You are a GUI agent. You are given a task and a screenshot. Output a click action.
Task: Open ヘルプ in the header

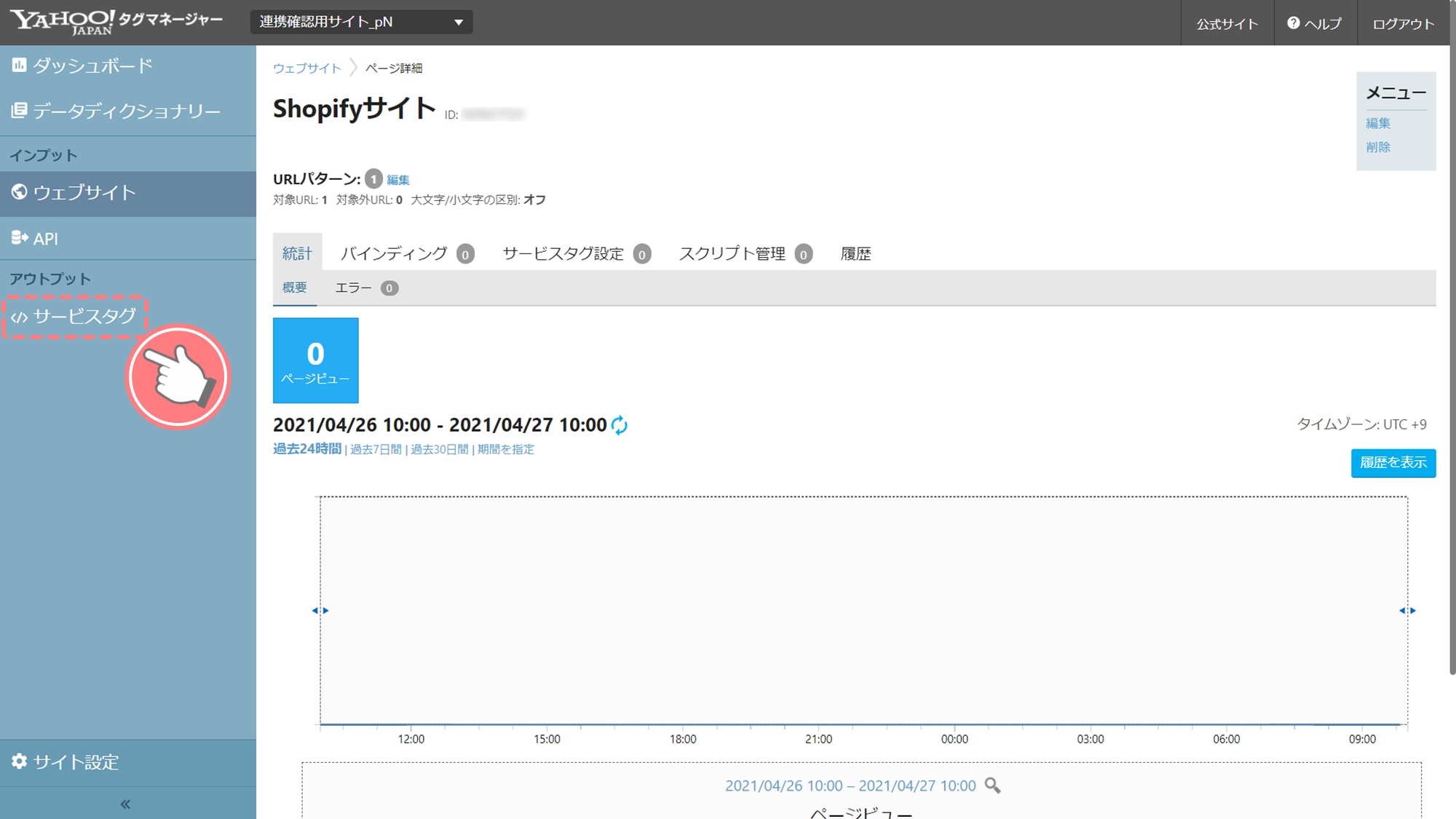tap(1314, 24)
